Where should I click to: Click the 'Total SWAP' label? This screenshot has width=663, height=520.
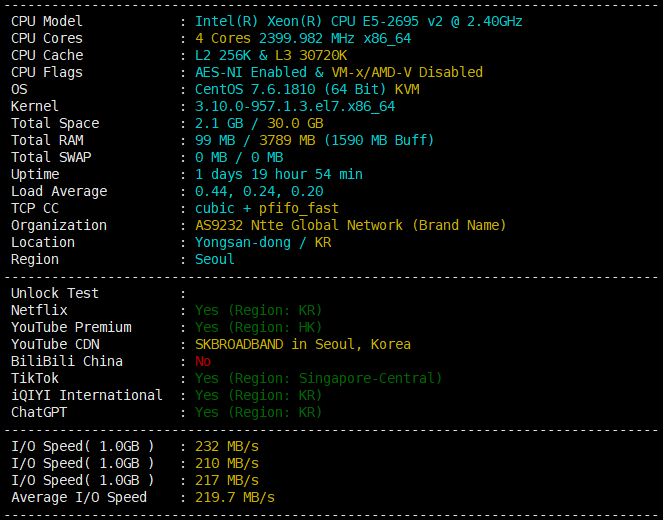coord(51,157)
